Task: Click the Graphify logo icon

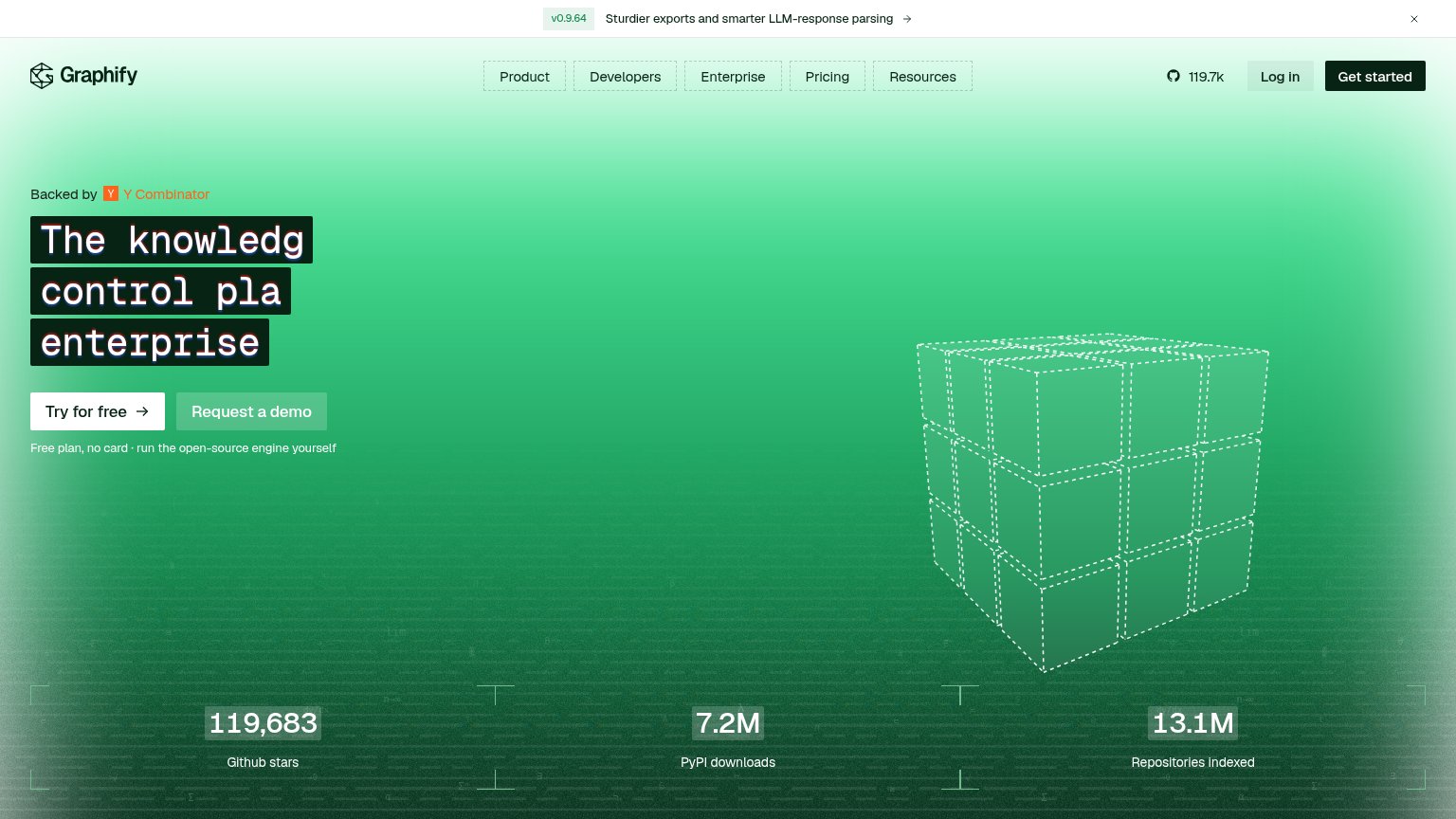Action: 42,76
